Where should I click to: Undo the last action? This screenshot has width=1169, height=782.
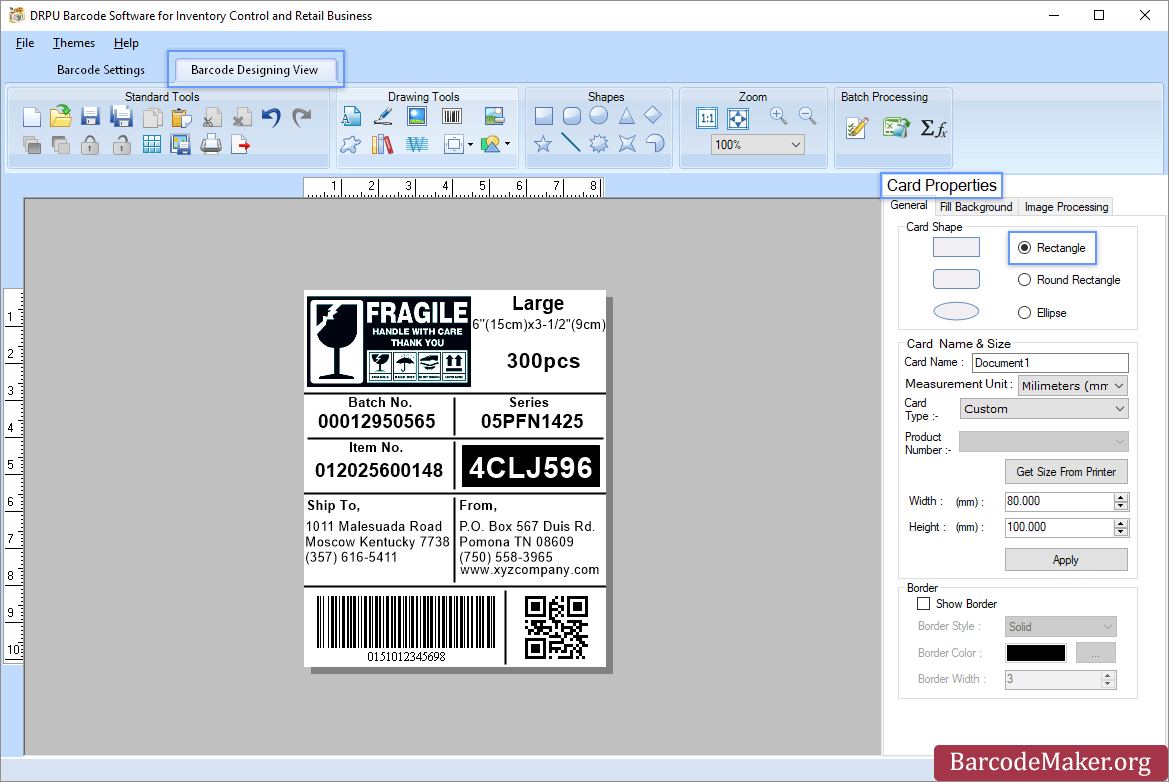271,117
